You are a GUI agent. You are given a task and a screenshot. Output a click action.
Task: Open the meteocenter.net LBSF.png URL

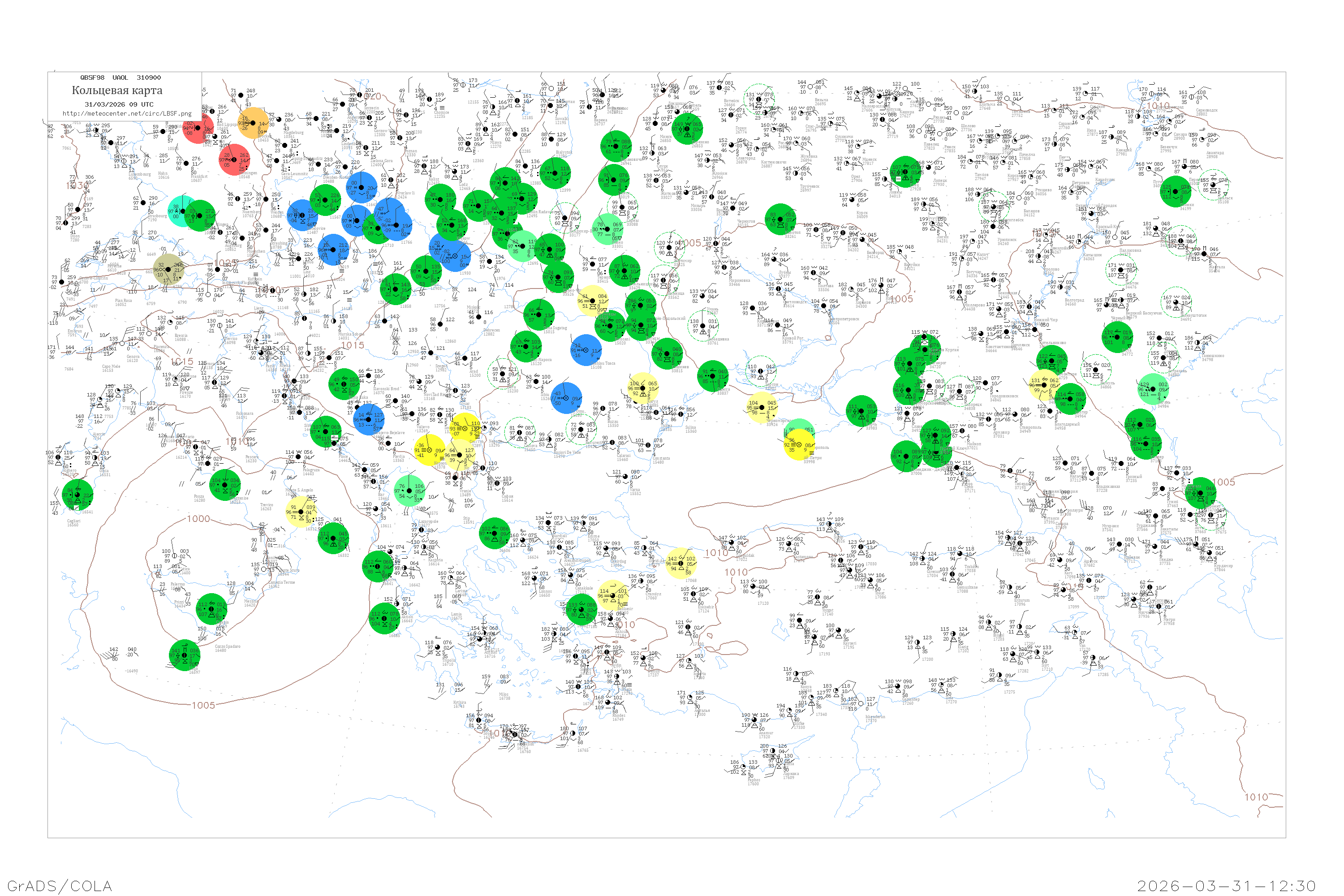(127, 114)
